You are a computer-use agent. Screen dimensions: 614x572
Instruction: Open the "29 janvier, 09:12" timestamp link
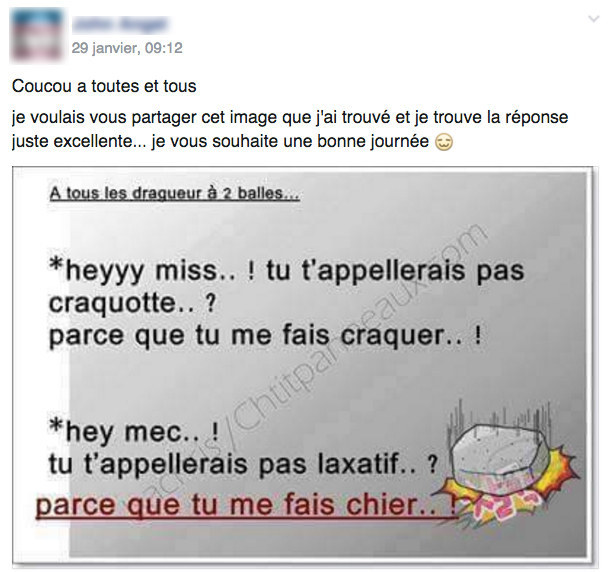(127, 48)
